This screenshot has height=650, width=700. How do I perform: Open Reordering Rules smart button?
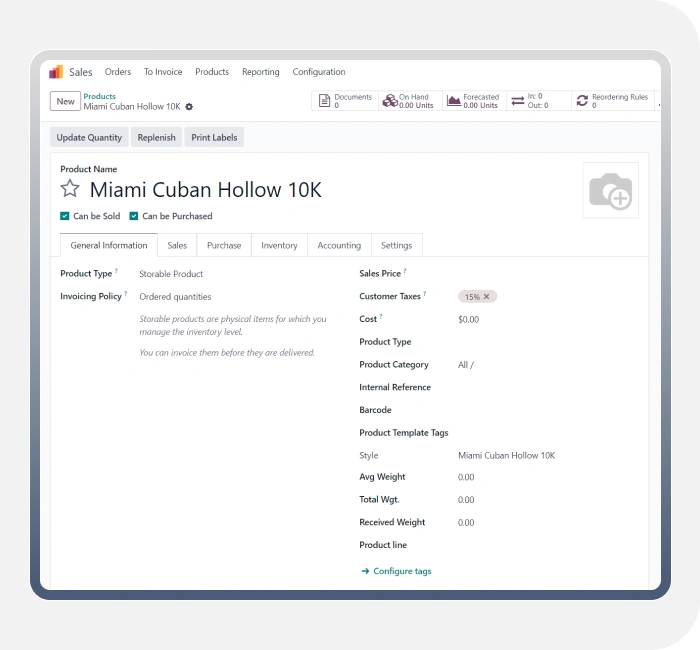coord(612,101)
